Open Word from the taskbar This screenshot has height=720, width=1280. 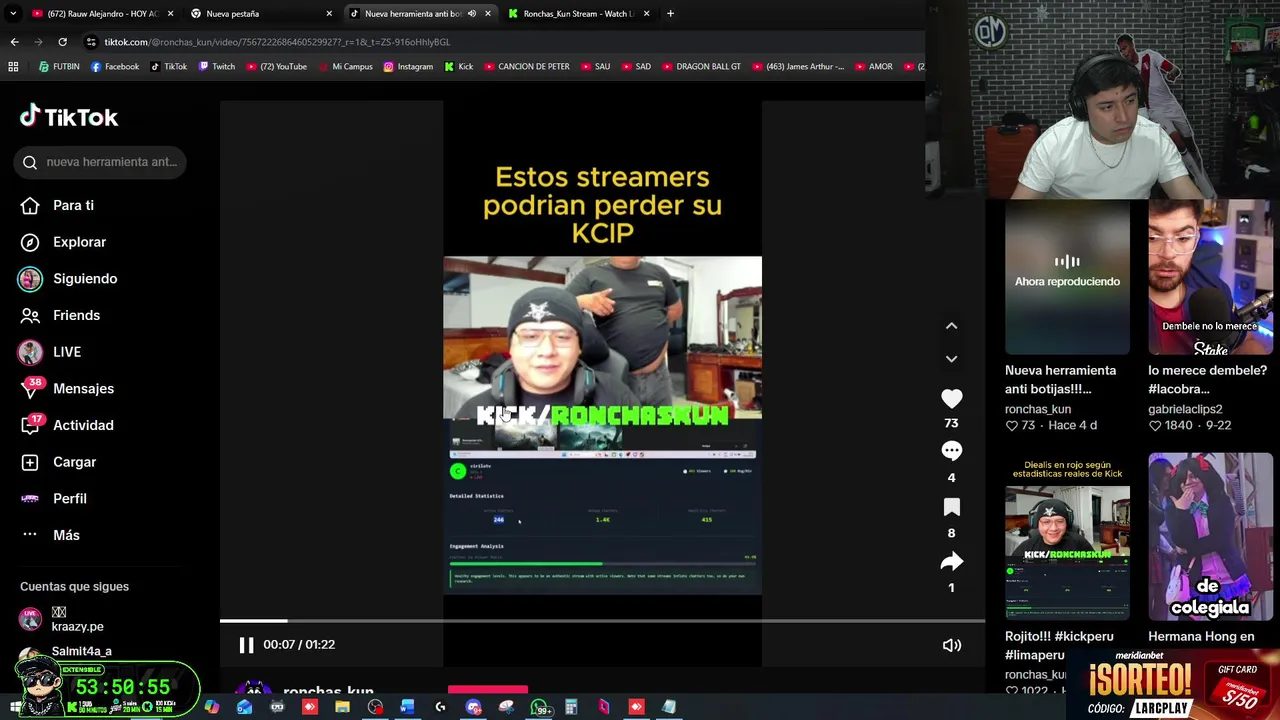pyautogui.click(x=407, y=707)
